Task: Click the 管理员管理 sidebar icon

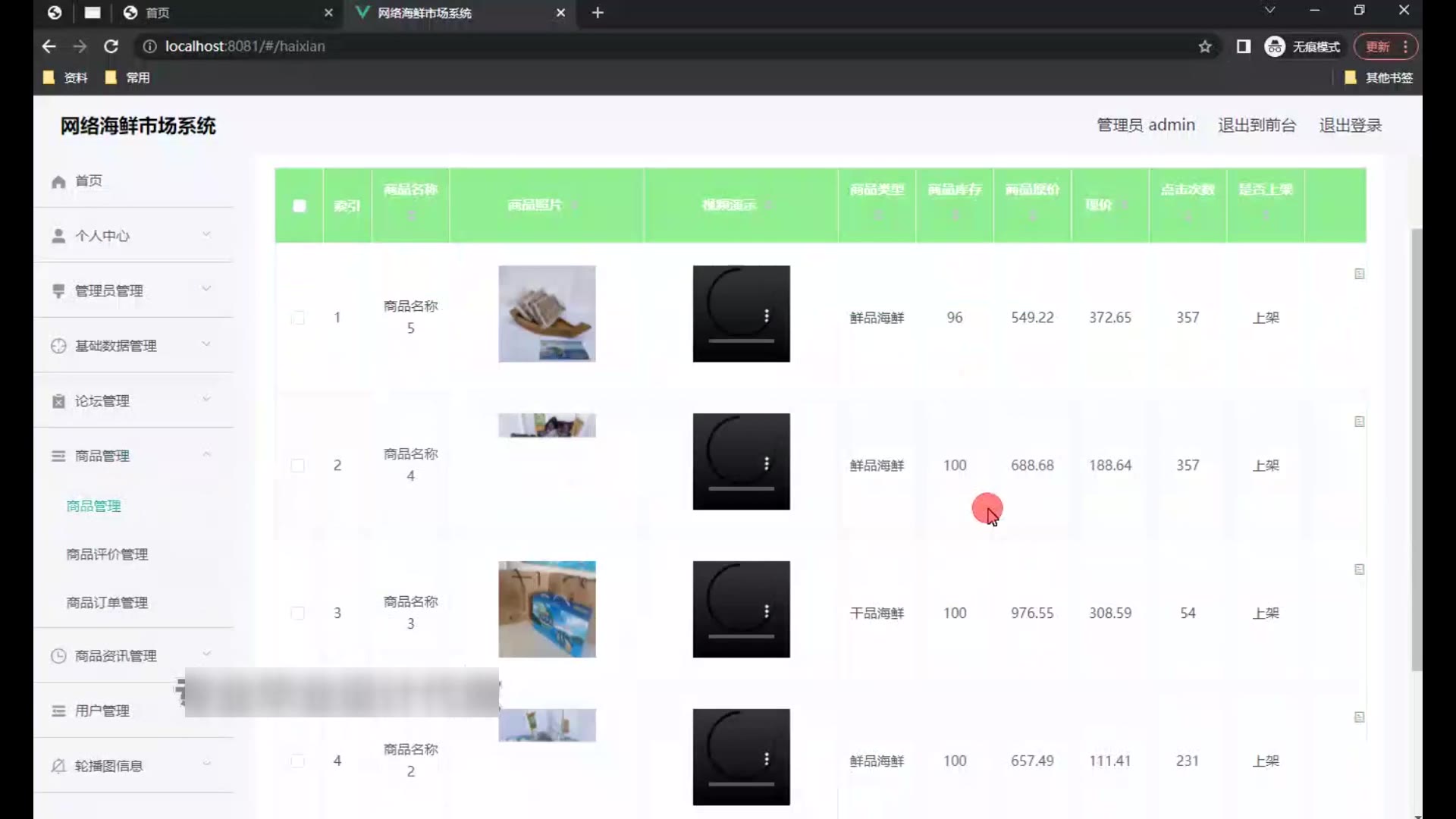Action: [58, 291]
